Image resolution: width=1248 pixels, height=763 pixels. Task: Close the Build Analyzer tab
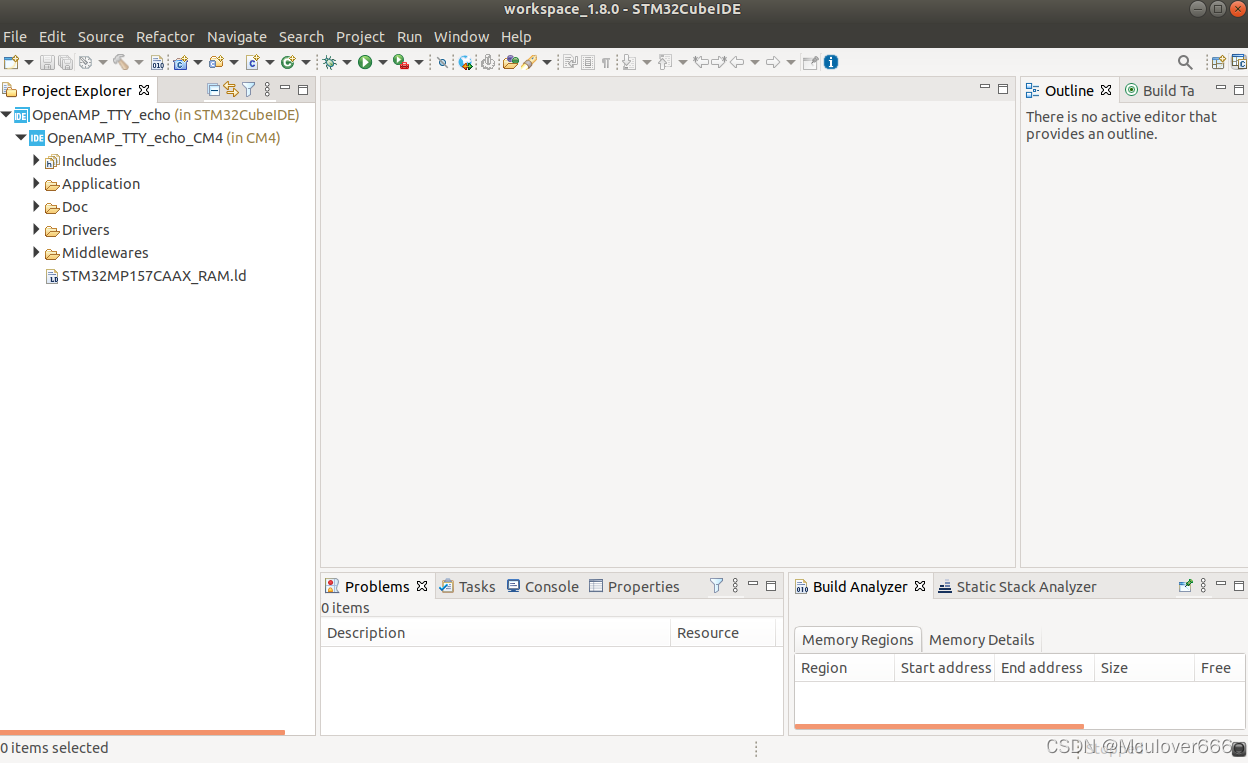[920, 586]
